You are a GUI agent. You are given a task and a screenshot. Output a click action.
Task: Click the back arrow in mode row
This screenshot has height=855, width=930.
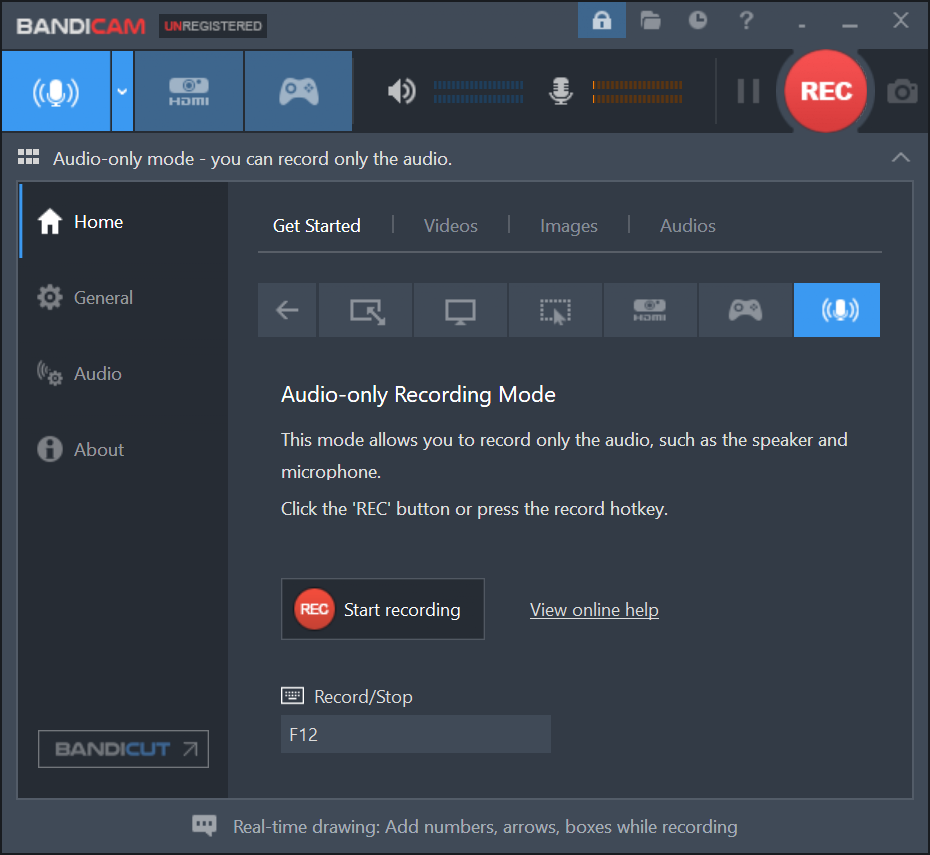pos(287,310)
